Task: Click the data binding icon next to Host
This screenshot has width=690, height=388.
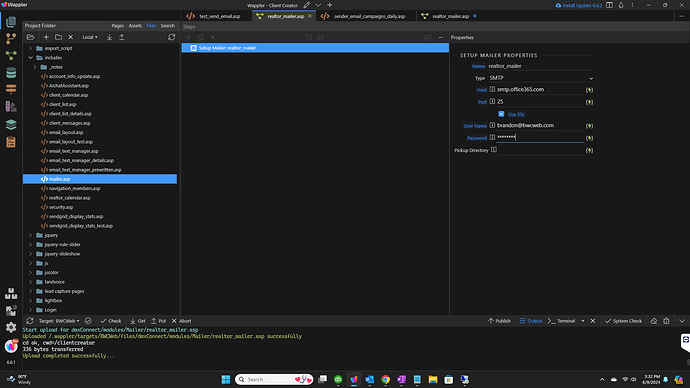Action: point(589,90)
